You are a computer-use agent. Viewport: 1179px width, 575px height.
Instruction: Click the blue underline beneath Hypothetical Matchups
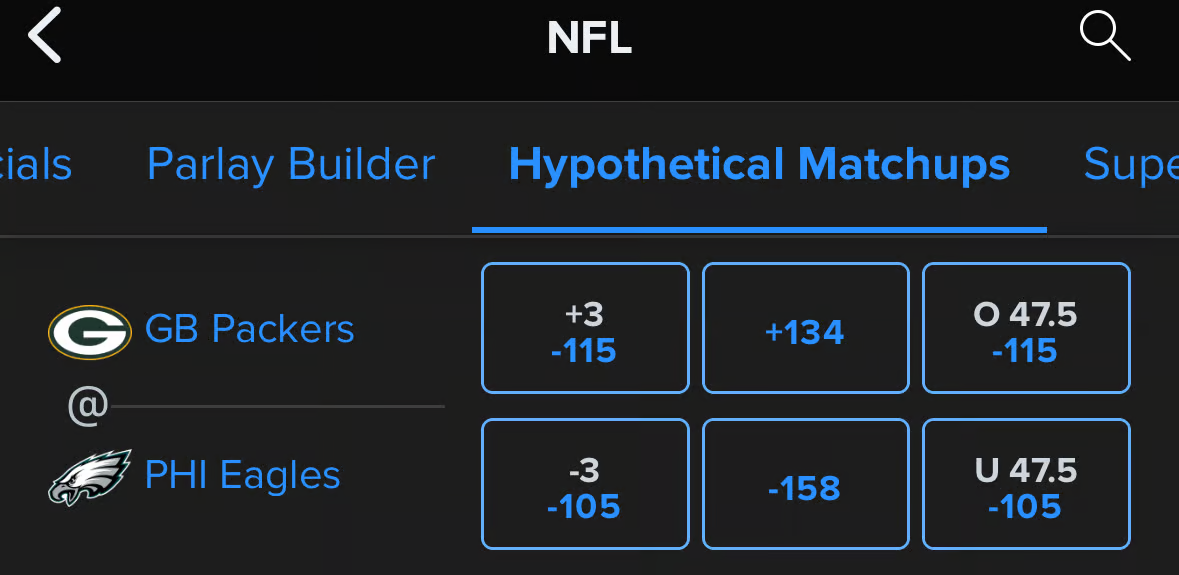pyautogui.click(x=759, y=229)
